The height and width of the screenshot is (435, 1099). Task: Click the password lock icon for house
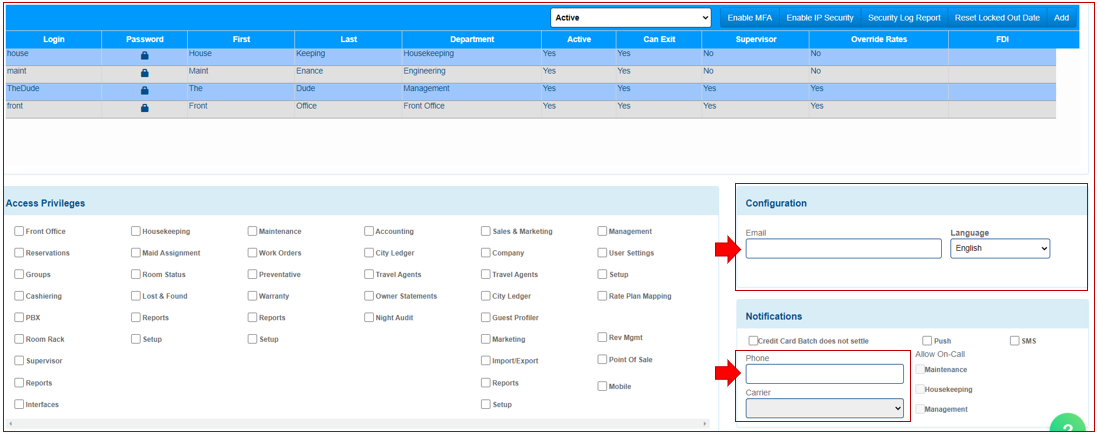coord(144,56)
